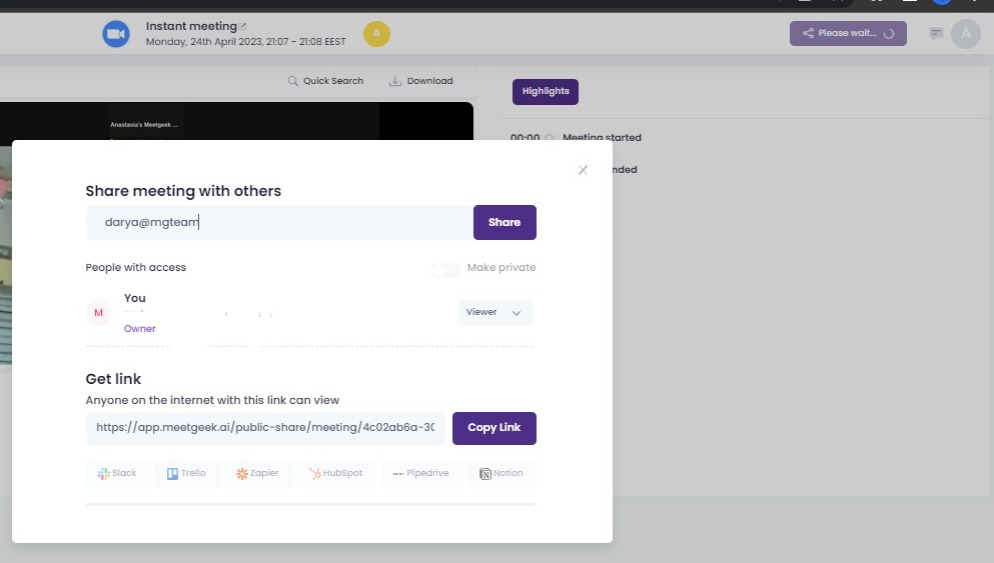Screen dimensions: 994x563
Task: Click the Slack integration icon
Action: click(x=117, y=473)
